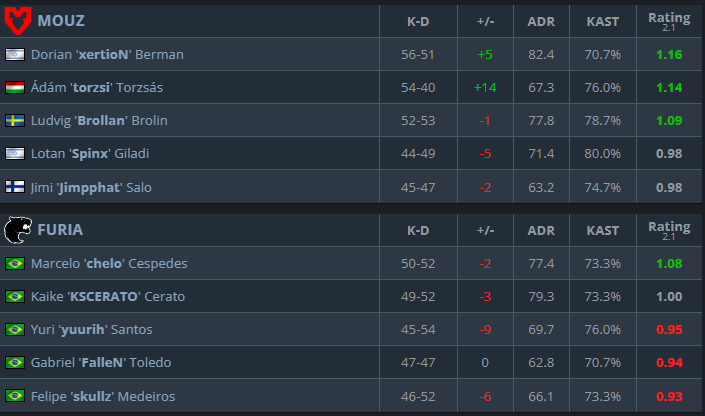
Task: Click the Israel flag beside xertioN
Action: tap(15, 54)
